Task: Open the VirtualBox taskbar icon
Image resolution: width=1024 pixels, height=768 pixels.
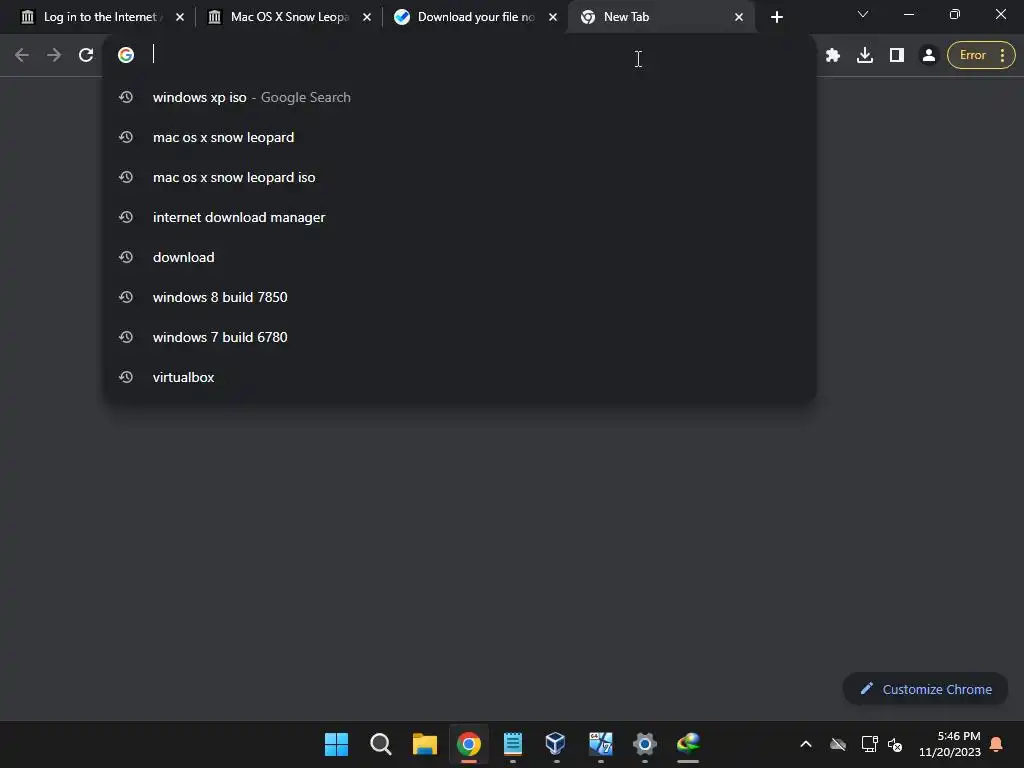Action: (x=556, y=744)
